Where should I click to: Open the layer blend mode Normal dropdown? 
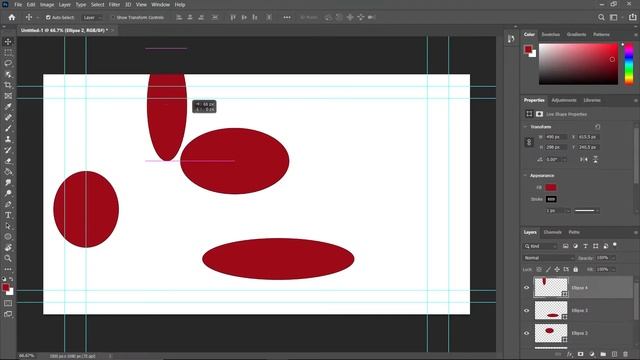[x=549, y=258]
